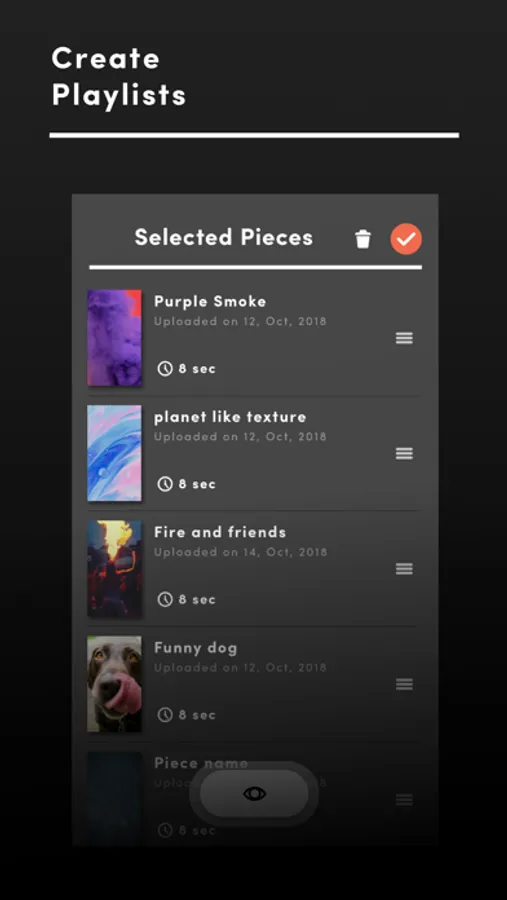This screenshot has width=507, height=900.
Task: Select the Funny dog title
Action: coord(196,648)
